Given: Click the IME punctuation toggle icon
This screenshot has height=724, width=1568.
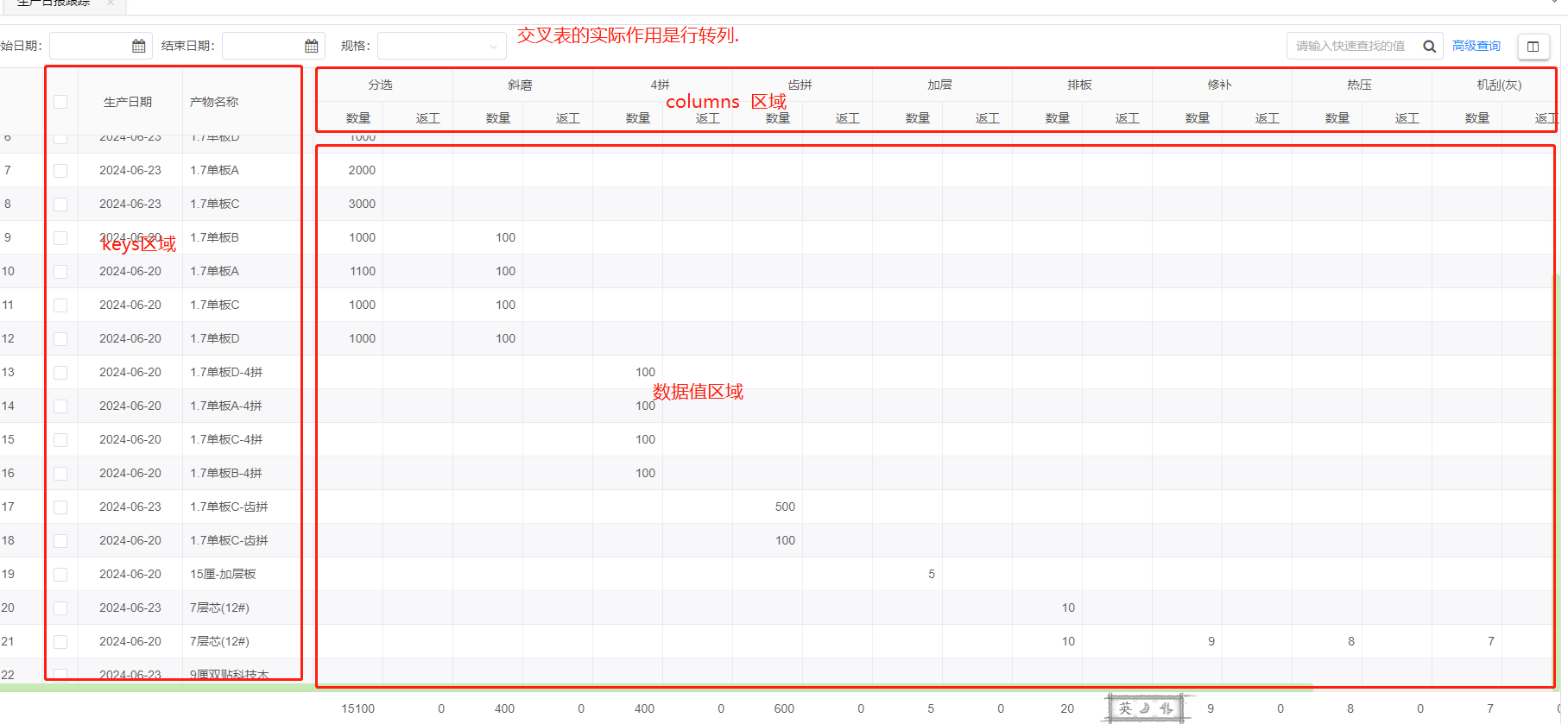Looking at the screenshot, I should tap(1166, 708).
